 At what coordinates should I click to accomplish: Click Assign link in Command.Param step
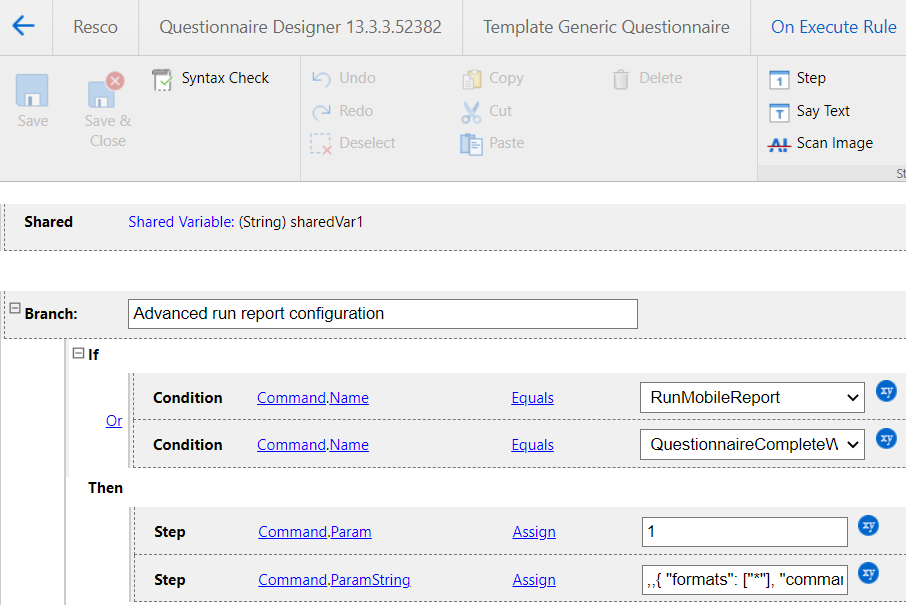tap(534, 532)
